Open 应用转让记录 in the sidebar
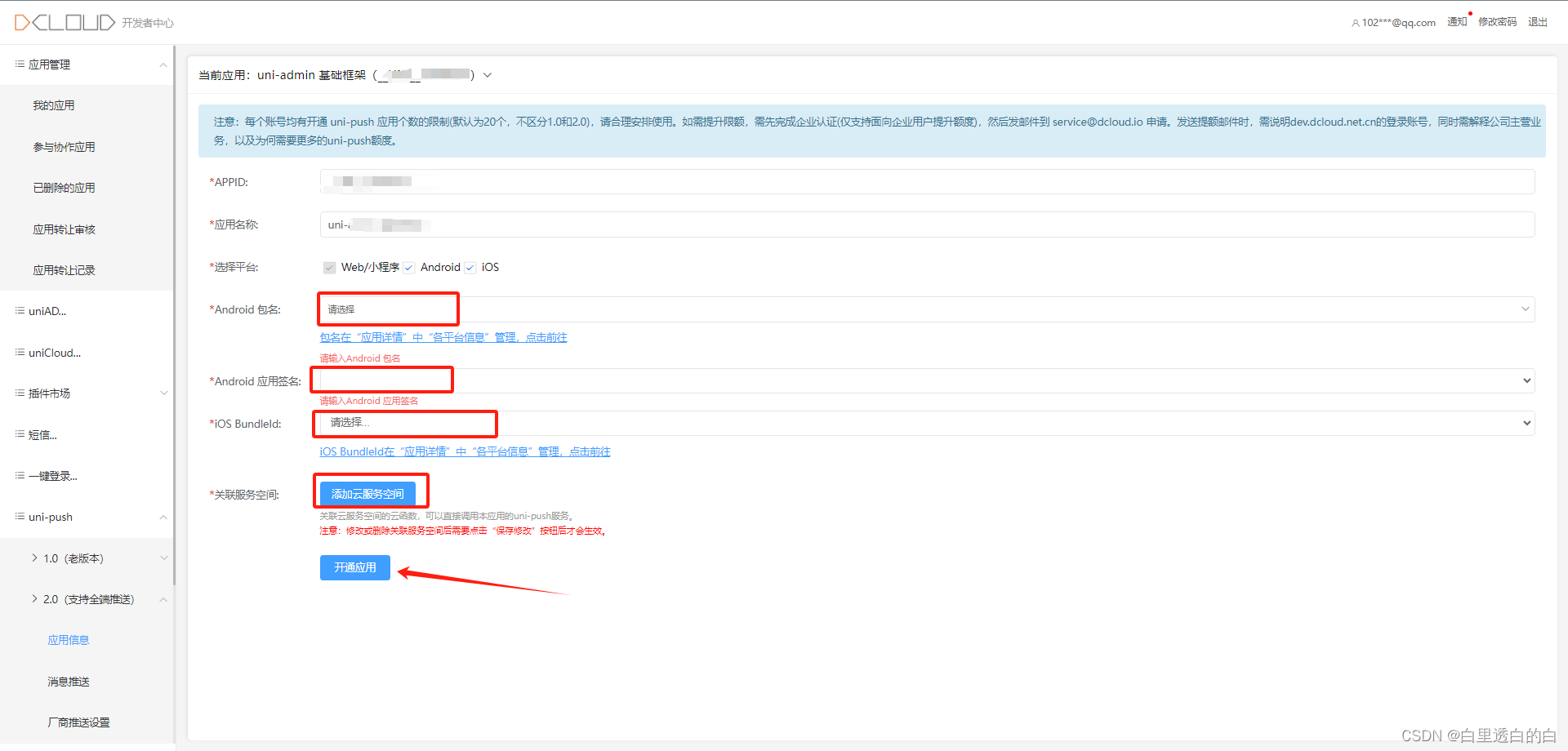This screenshot has height=751, width=1568. click(64, 270)
